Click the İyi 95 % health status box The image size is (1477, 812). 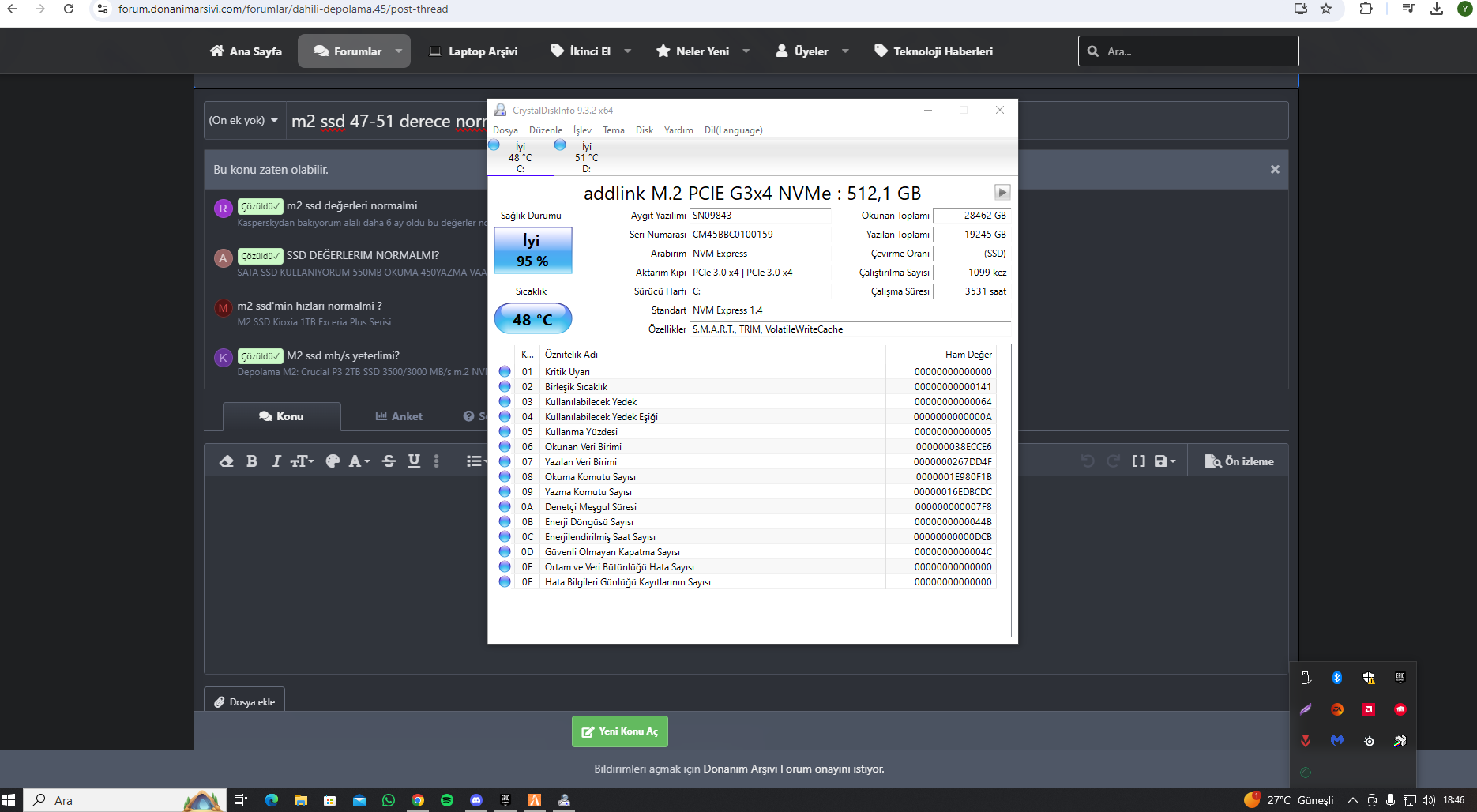(x=533, y=250)
